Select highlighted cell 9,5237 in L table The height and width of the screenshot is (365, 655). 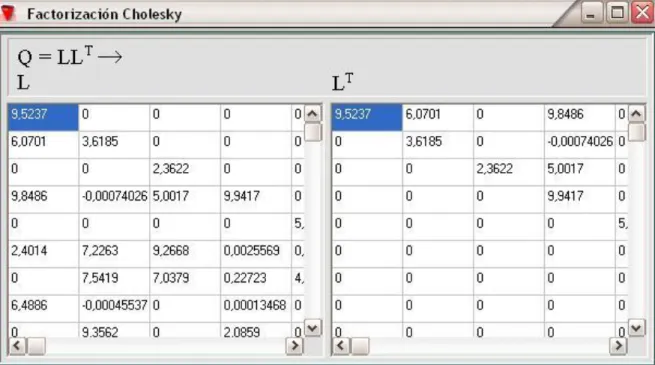43,118
